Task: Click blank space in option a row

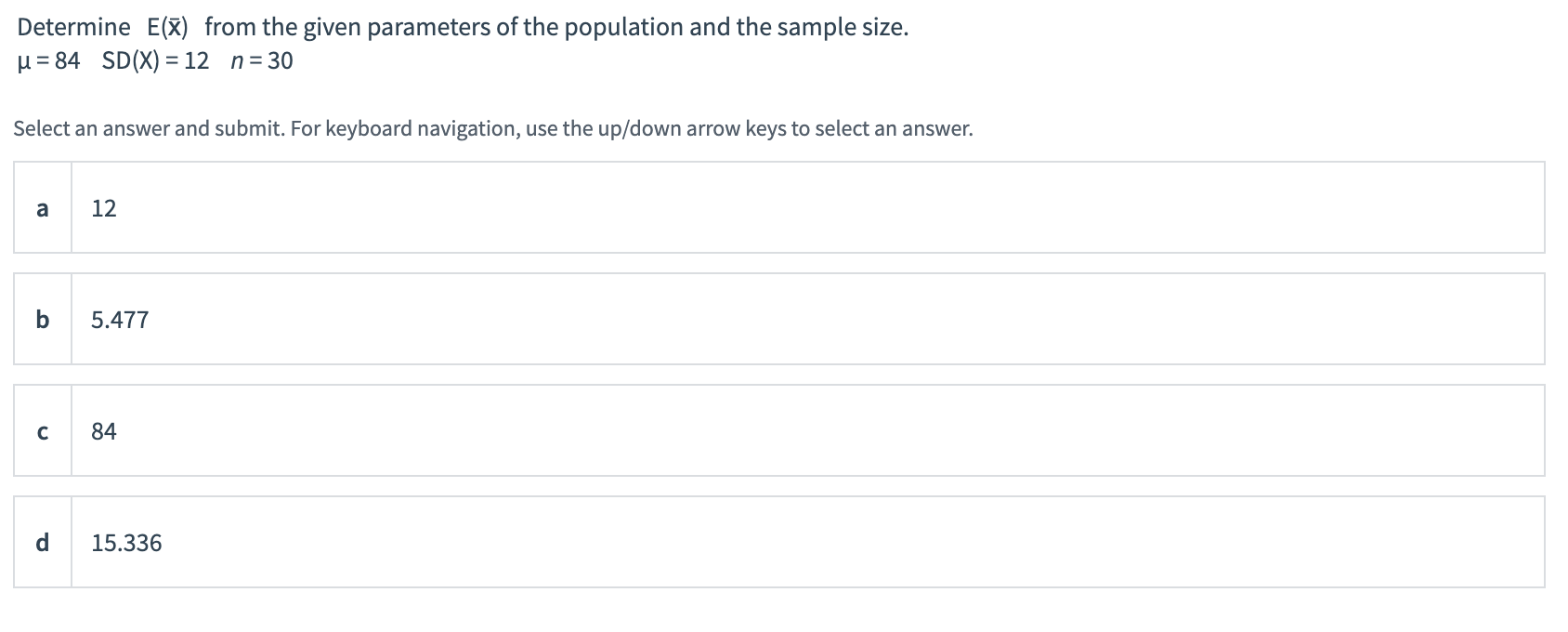Action: point(806,208)
